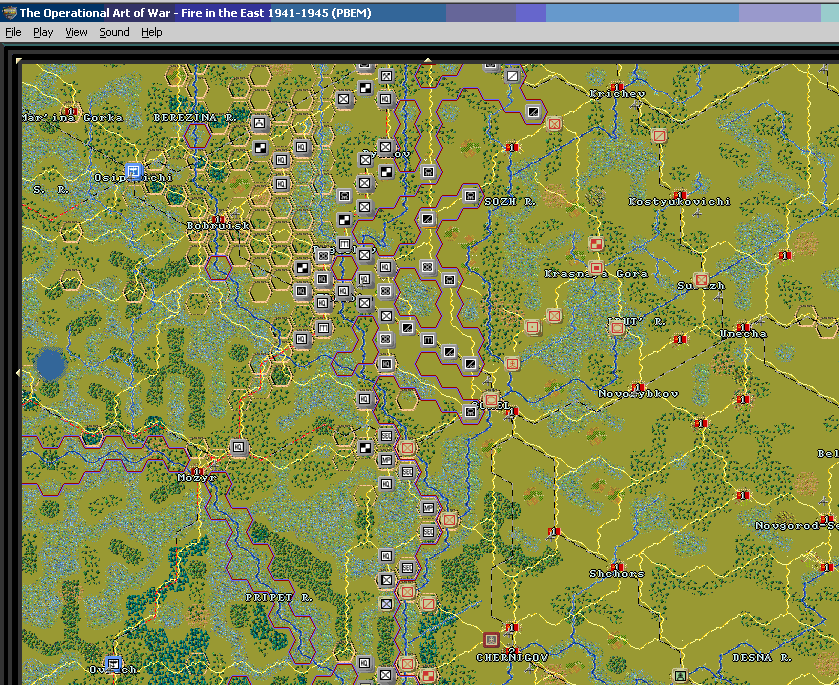Select the Soviet unit counter on Gomel
This screenshot has width=839, height=686.
click(491, 400)
